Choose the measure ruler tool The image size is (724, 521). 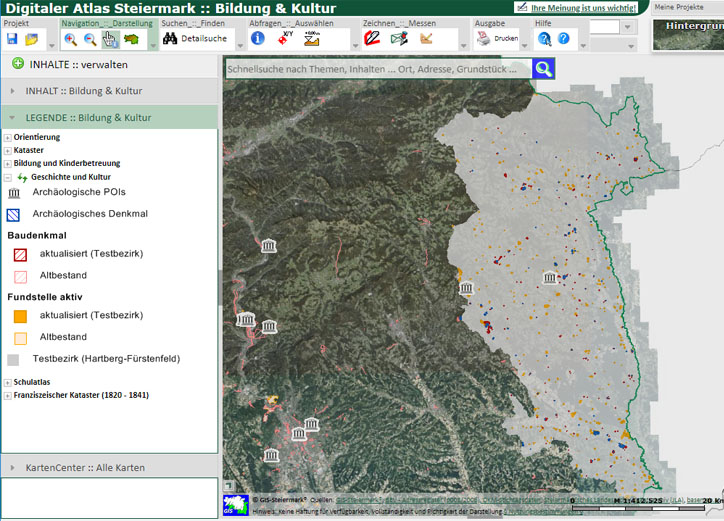coord(426,39)
